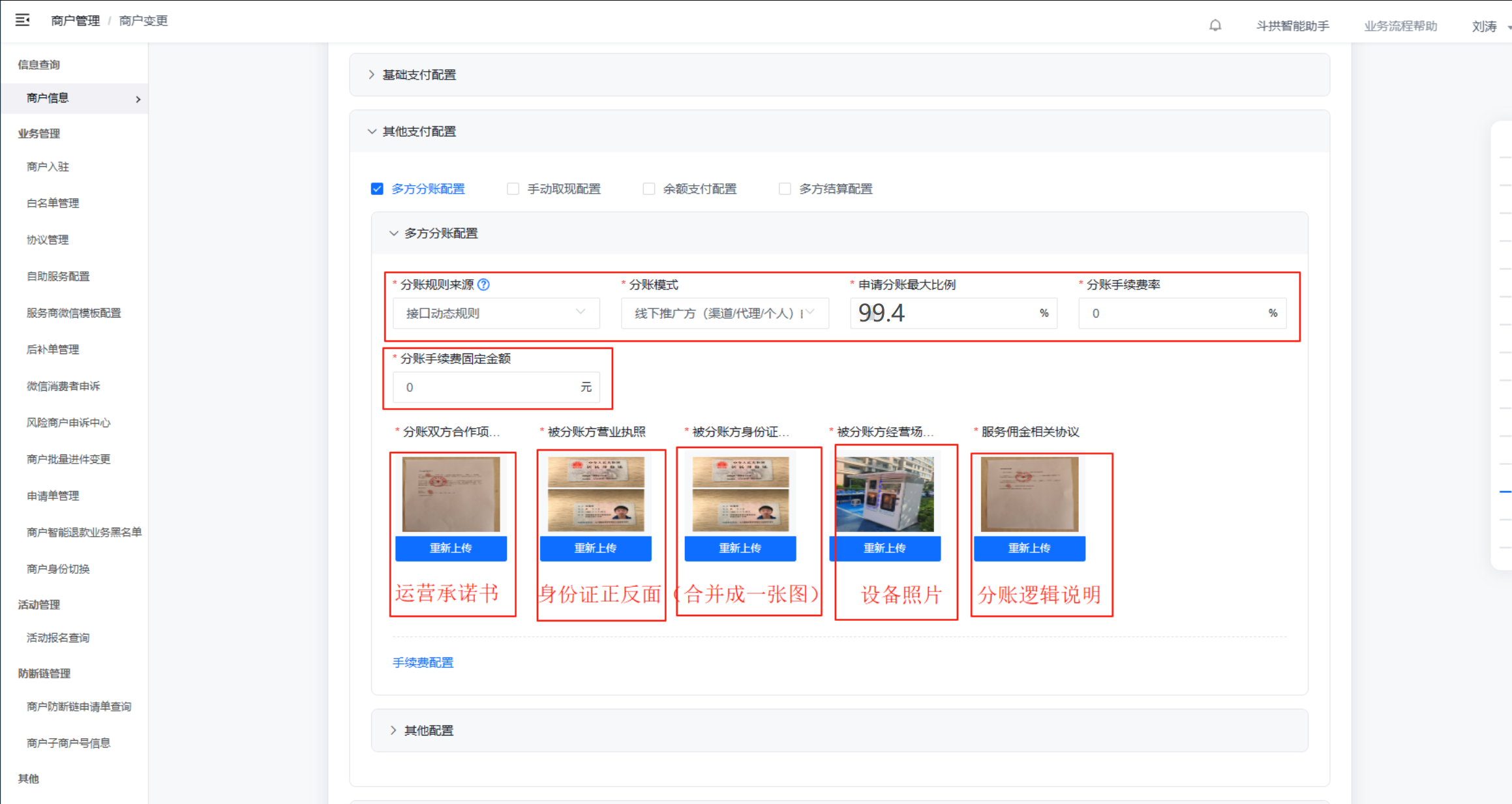Open 活动报名查询 menu item
The width and height of the screenshot is (1512, 804).
point(58,638)
